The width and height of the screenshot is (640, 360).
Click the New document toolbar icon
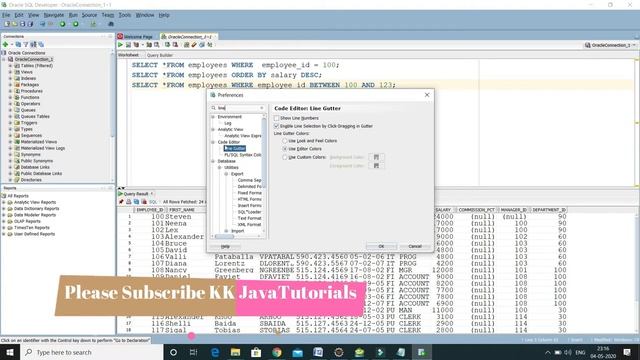coord(7,24)
